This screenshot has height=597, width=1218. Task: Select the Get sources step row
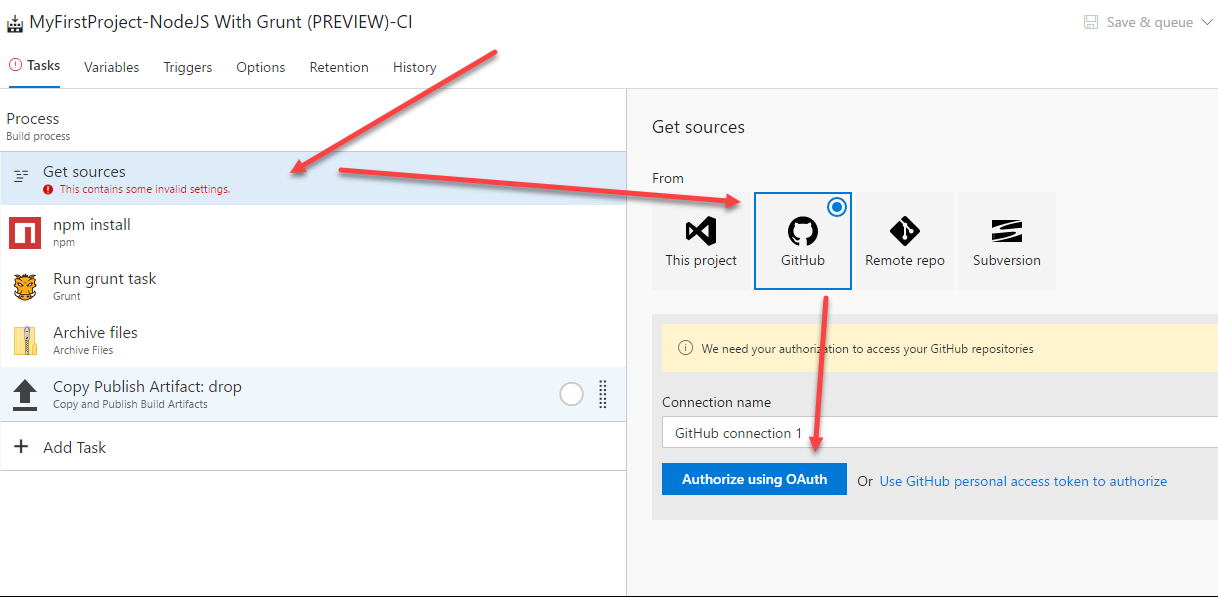click(x=313, y=178)
